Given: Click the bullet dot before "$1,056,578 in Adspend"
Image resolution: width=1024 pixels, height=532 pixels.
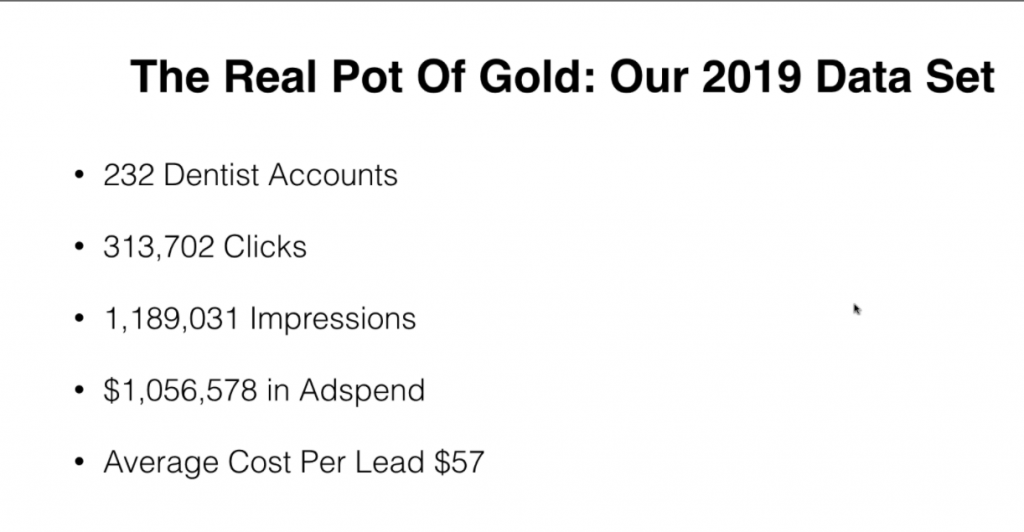Looking at the screenshot, I should (79, 390).
